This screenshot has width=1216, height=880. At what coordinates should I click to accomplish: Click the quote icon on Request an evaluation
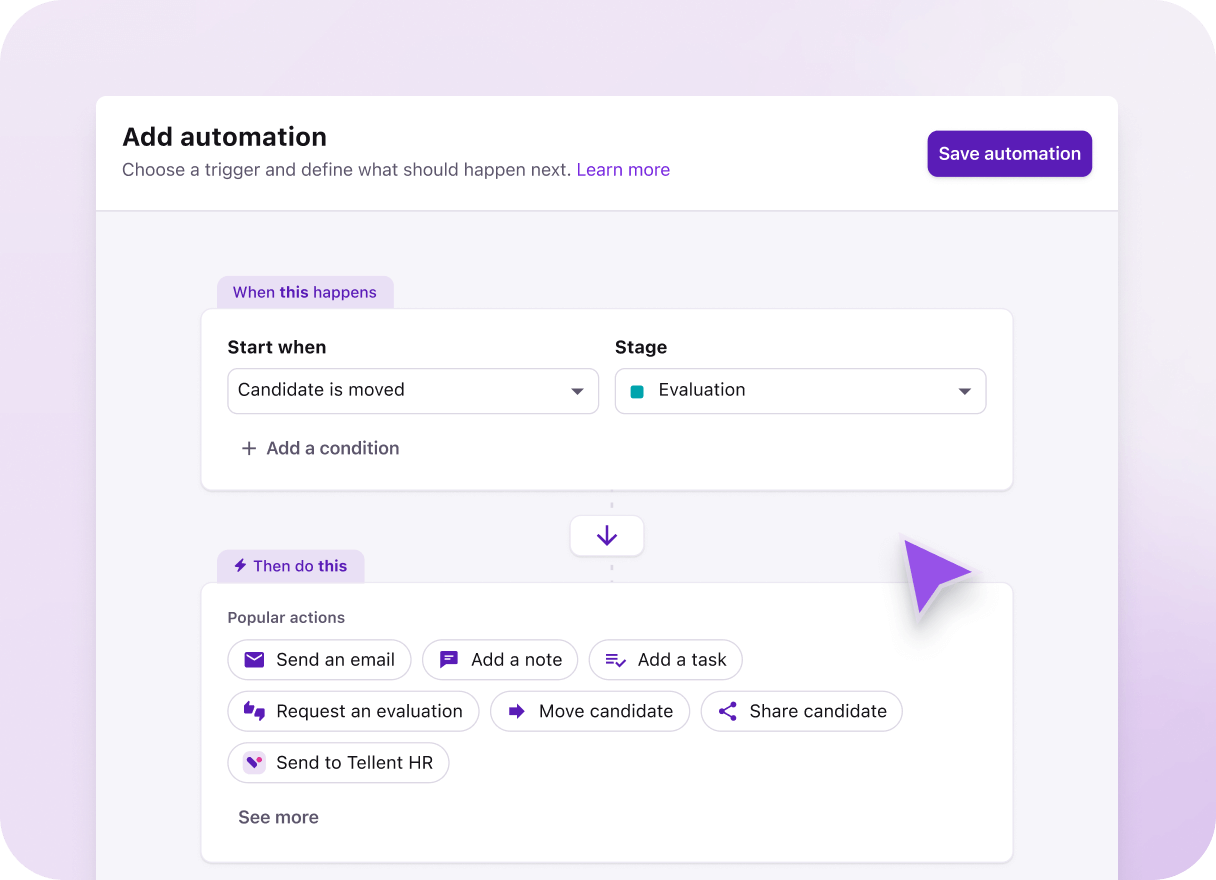coord(253,711)
